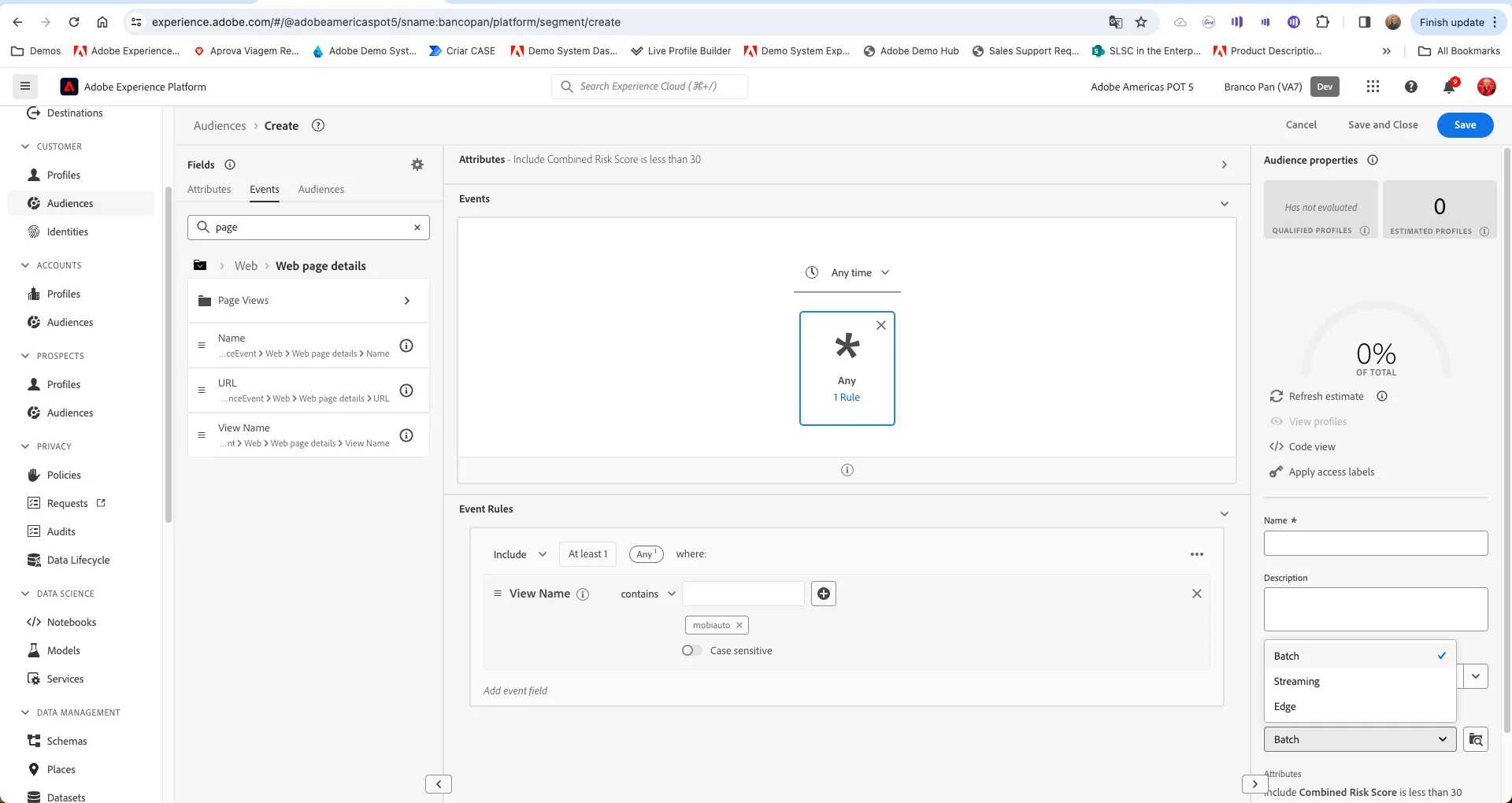Clear the page search field
The width and height of the screenshot is (1512, 803).
click(x=417, y=228)
